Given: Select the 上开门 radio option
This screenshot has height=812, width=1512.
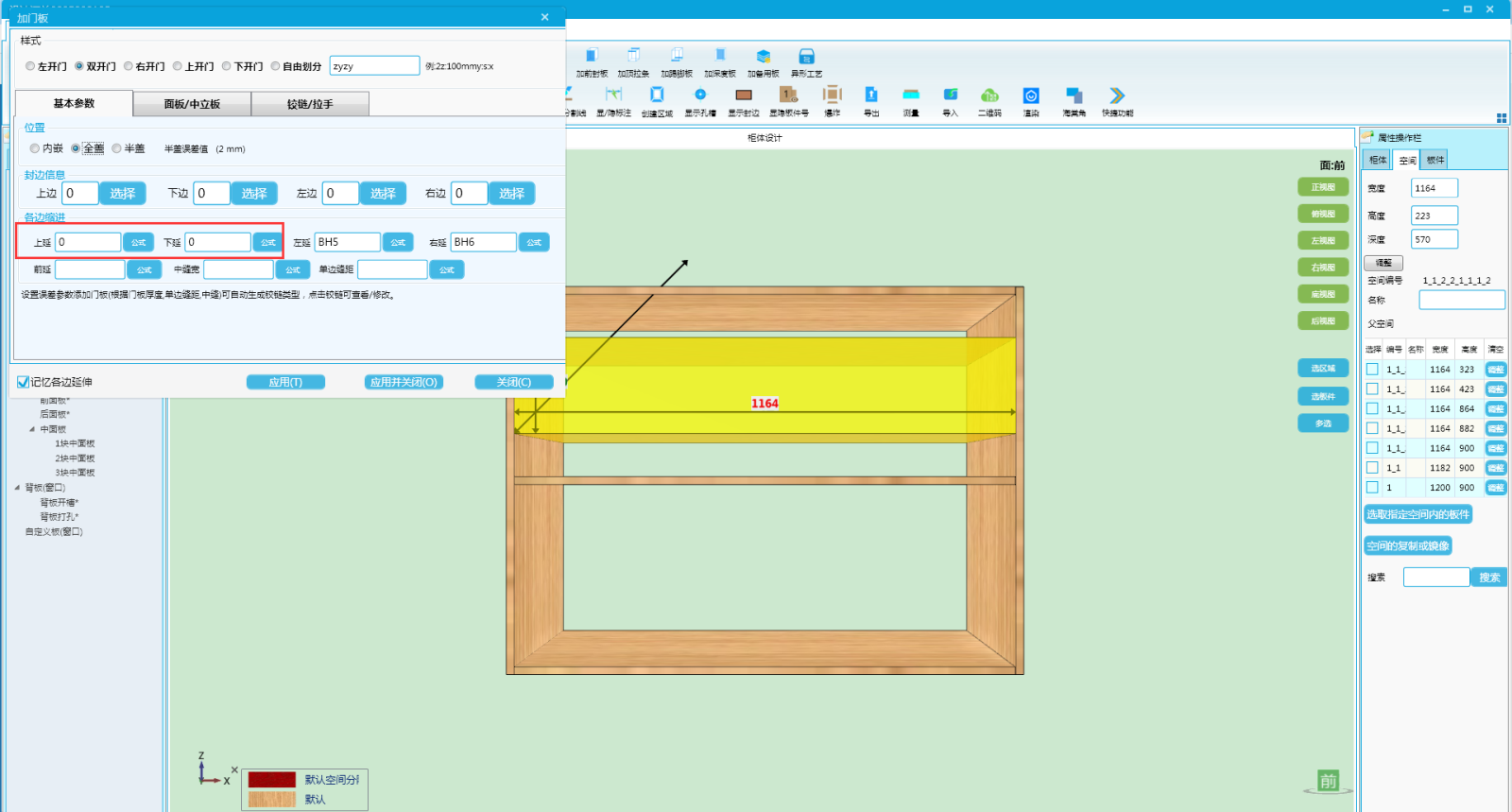Looking at the screenshot, I should click(178, 66).
